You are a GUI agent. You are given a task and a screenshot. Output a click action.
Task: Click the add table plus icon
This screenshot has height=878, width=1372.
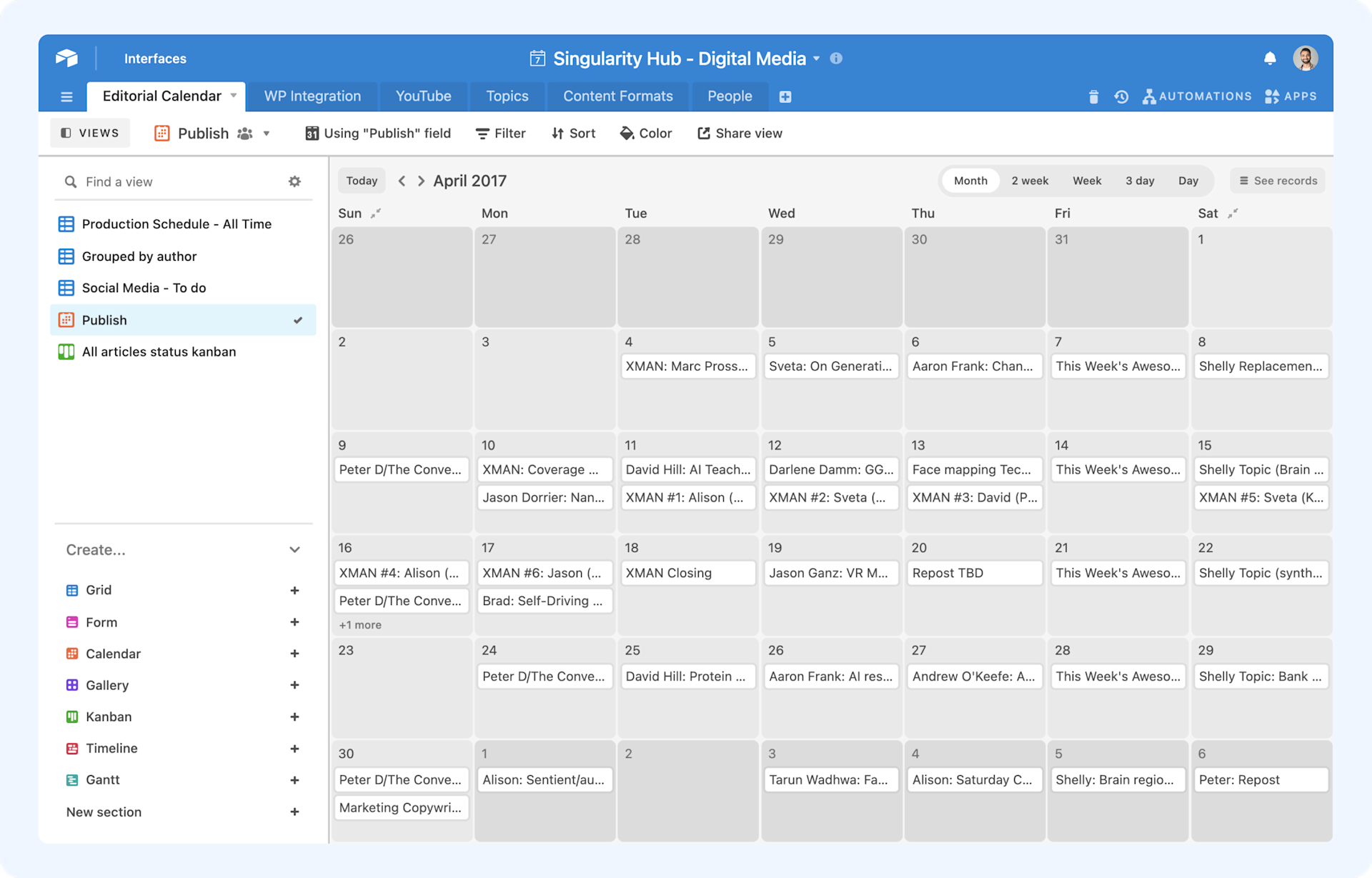pyautogui.click(x=785, y=96)
